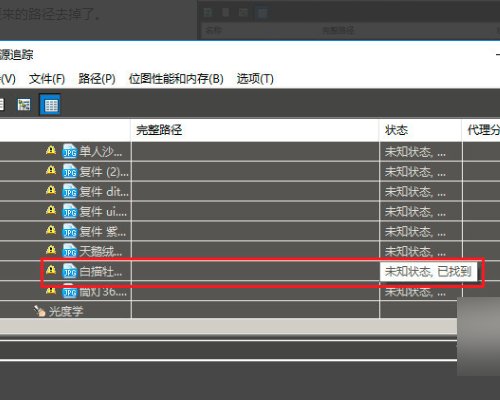Viewport: 500px width, 400px height.
Task: Click the JPG icon of 单人沙
Action: coord(70,151)
